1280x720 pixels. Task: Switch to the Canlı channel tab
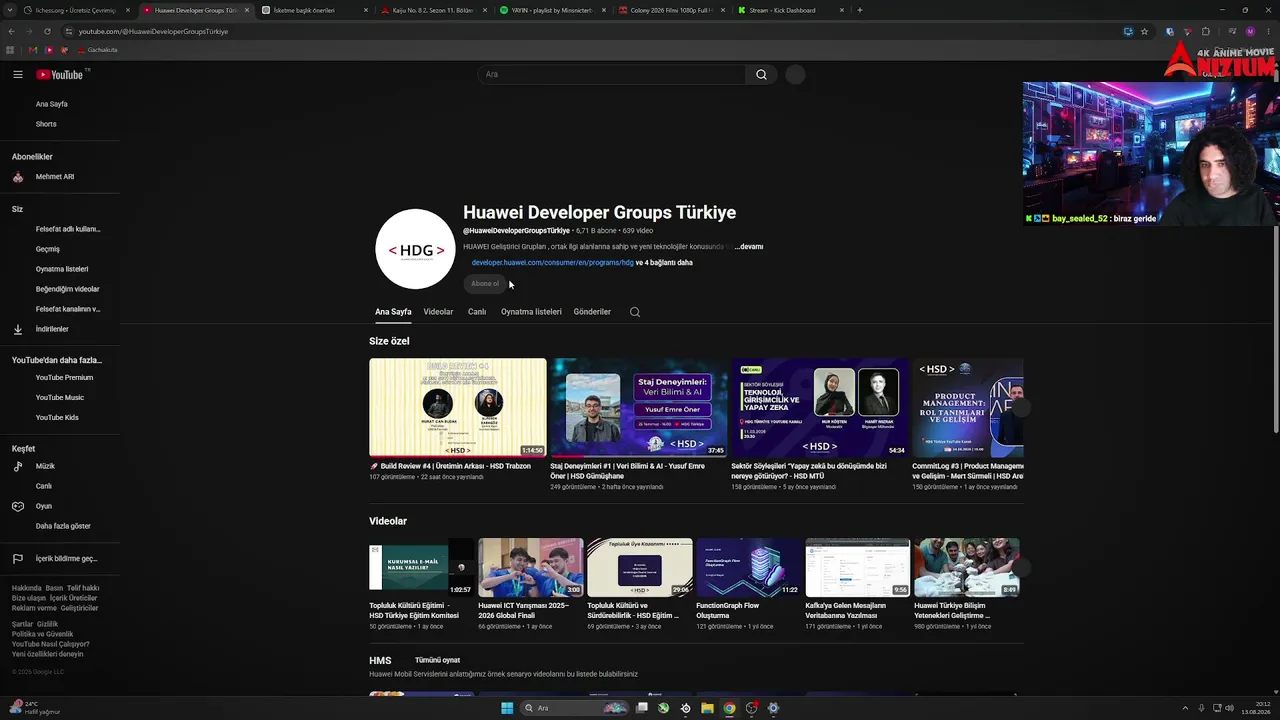coord(477,312)
